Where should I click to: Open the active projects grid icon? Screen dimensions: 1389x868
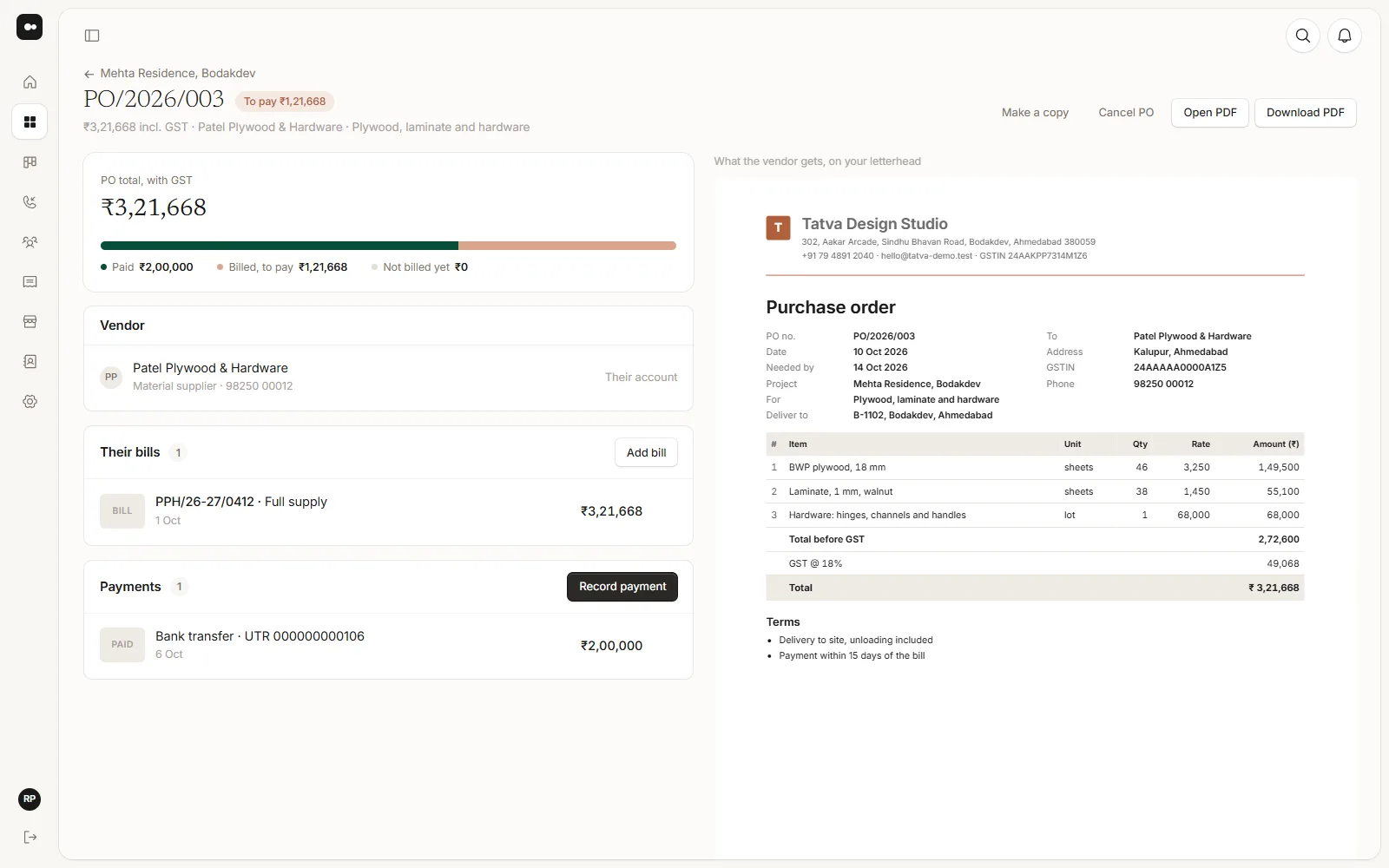click(30, 122)
